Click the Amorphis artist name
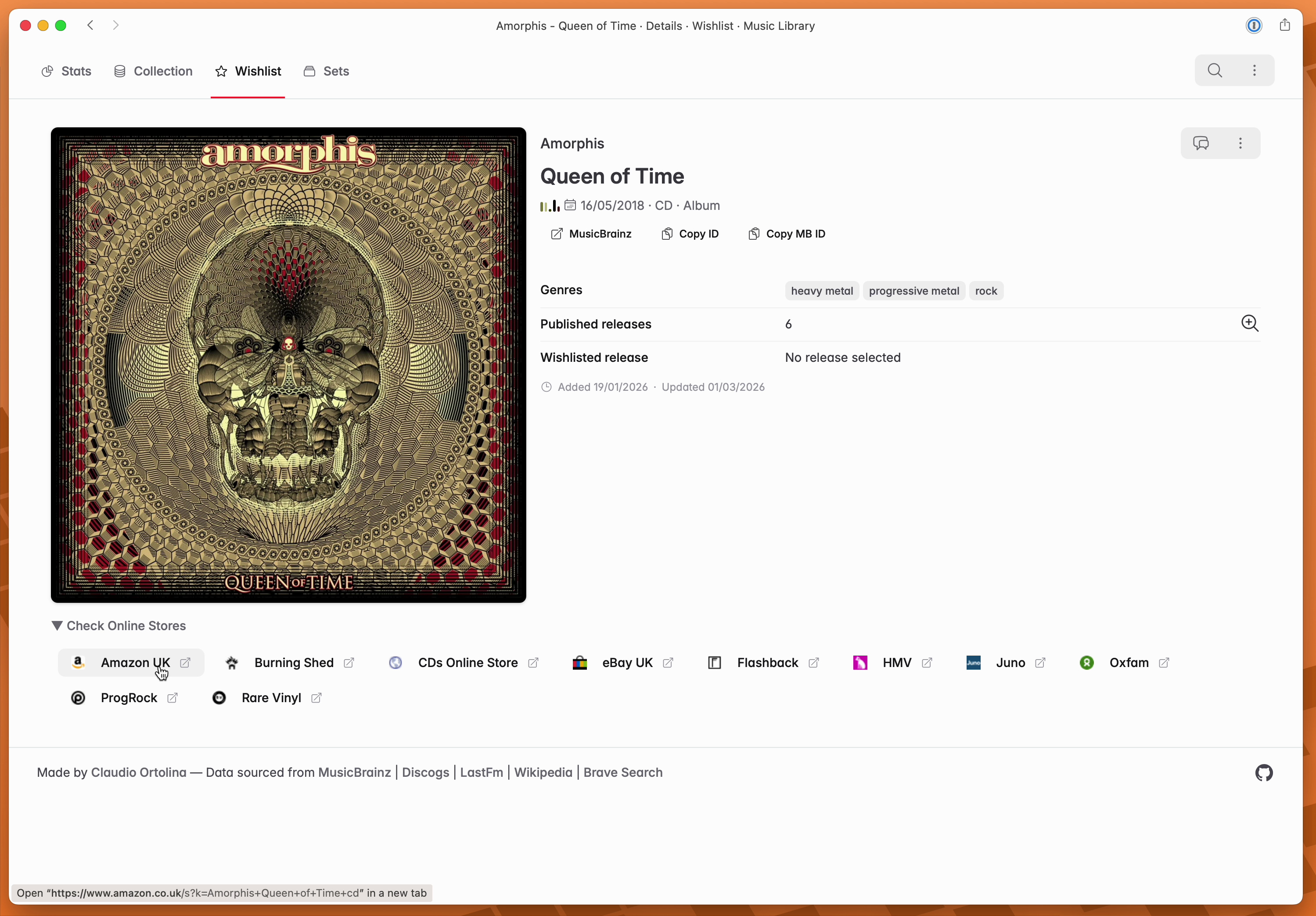The width and height of the screenshot is (1316, 916). coord(572,143)
